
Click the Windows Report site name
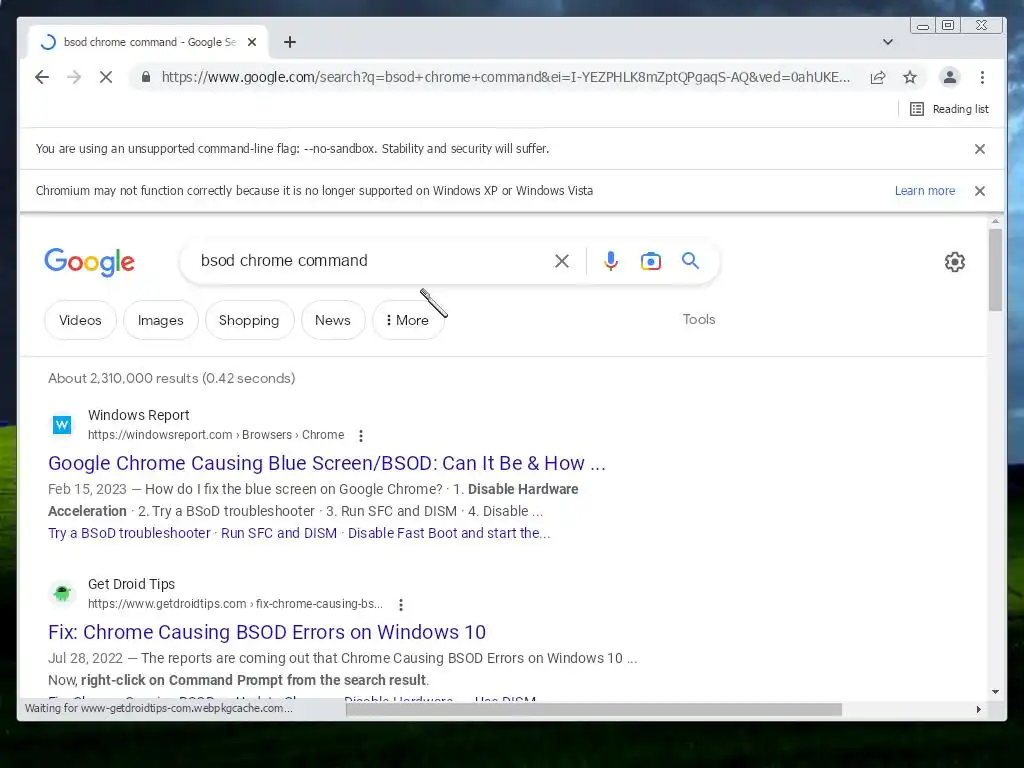pyautogui.click(x=138, y=415)
